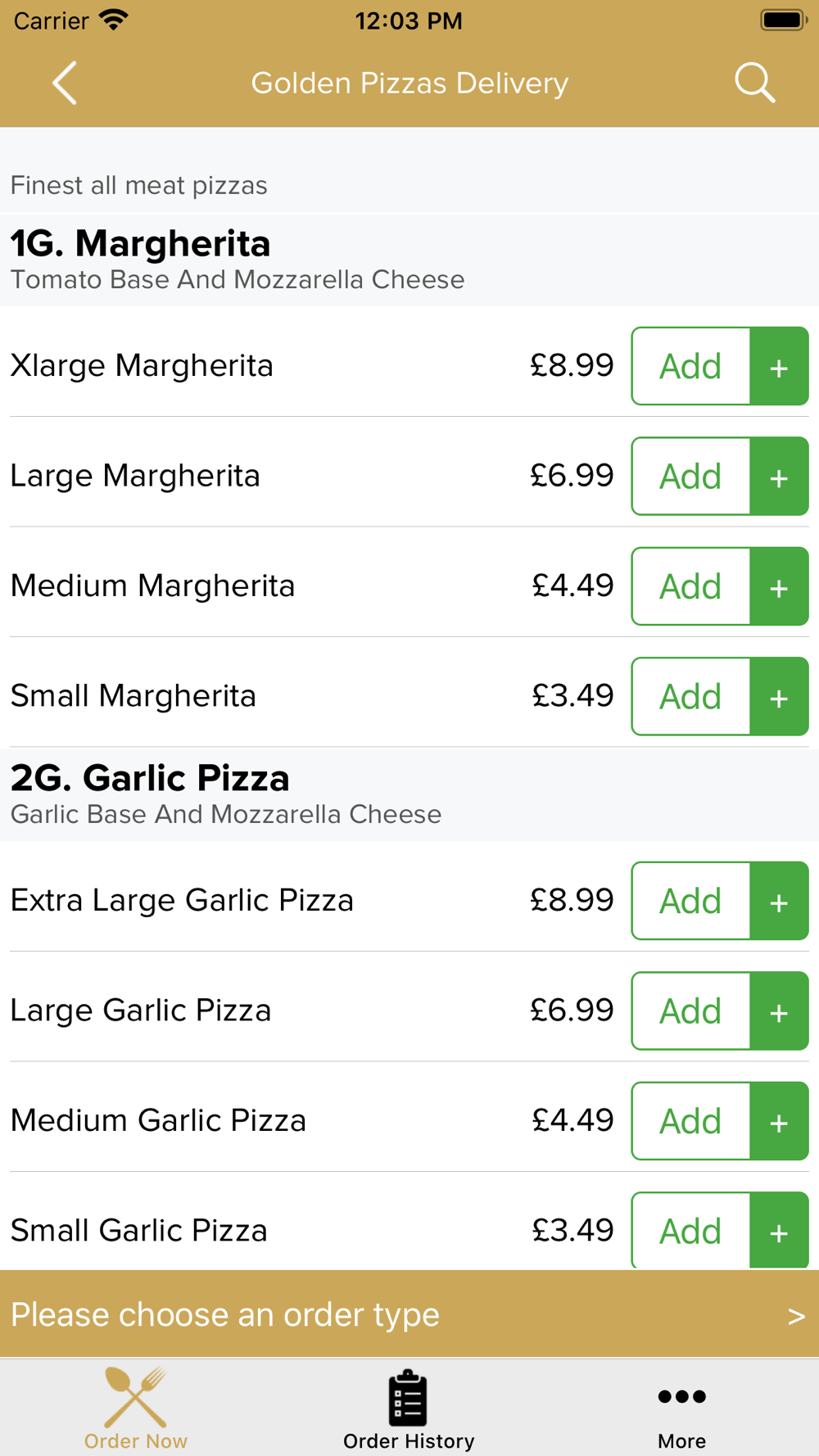Viewport: 819px width, 1456px height.
Task: Open the 'Please choose an order type' bar
Action: (409, 1314)
